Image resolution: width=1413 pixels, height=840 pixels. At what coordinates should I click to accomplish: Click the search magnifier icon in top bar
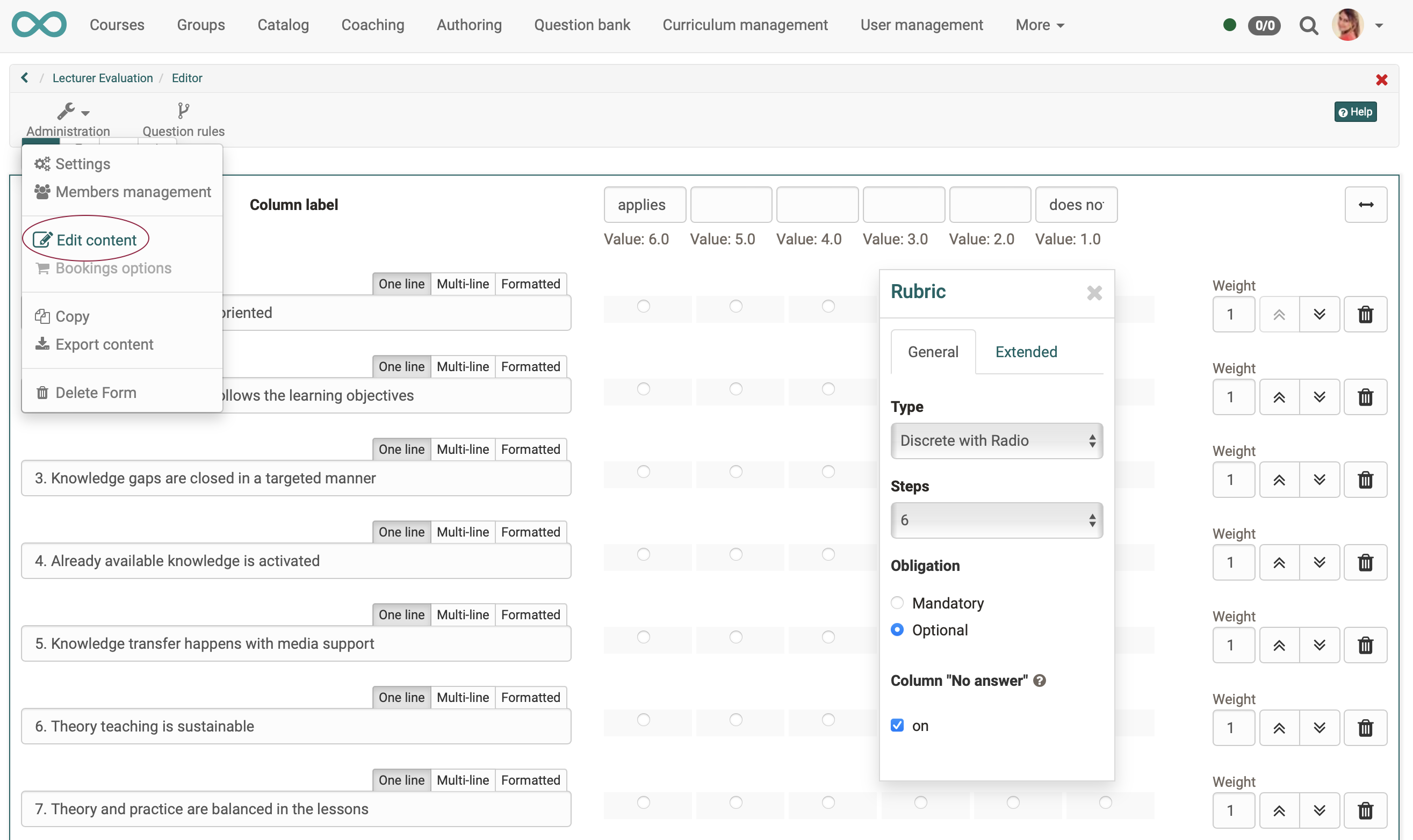[1308, 25]
